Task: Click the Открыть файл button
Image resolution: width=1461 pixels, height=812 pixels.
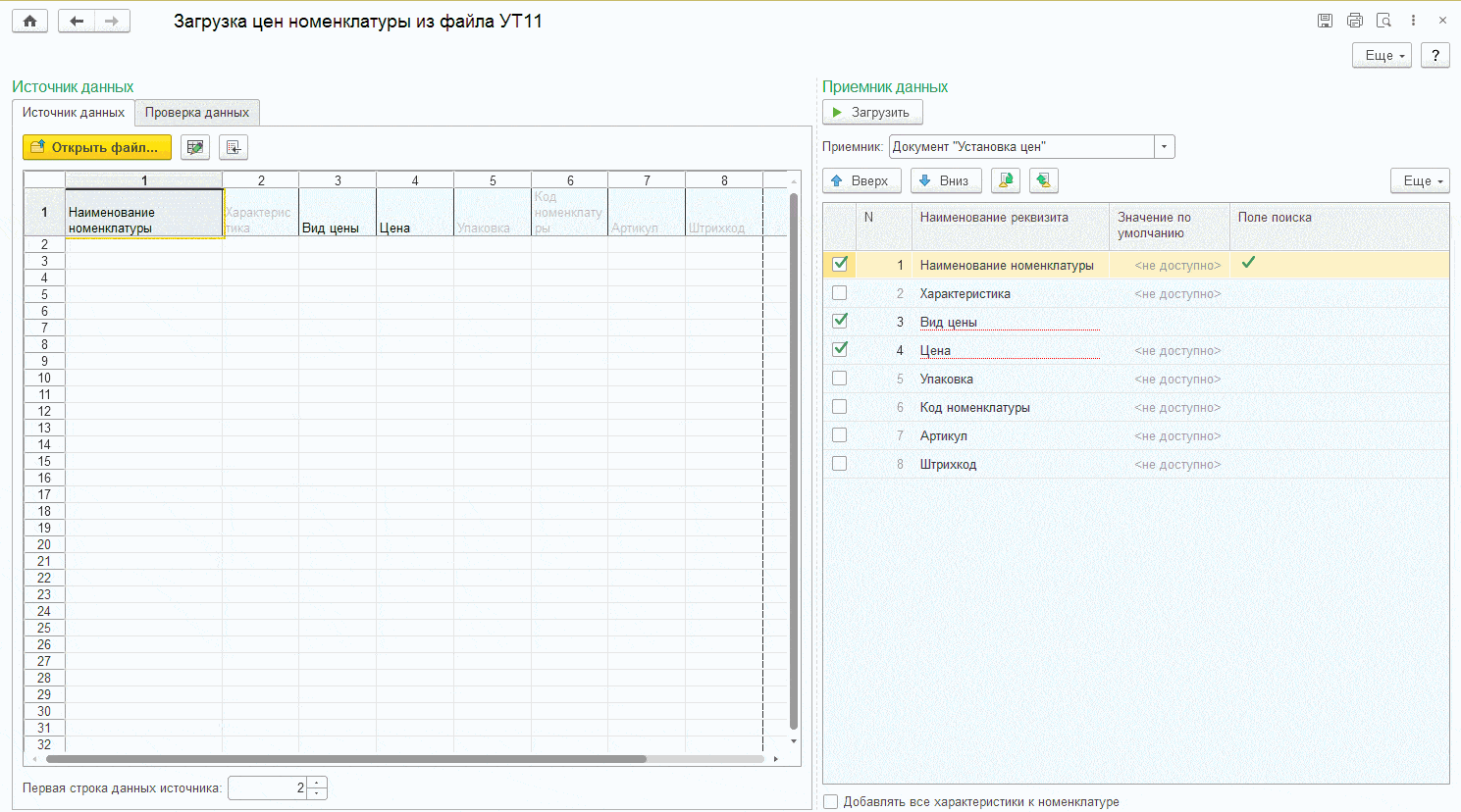Action: pos(97,147)
